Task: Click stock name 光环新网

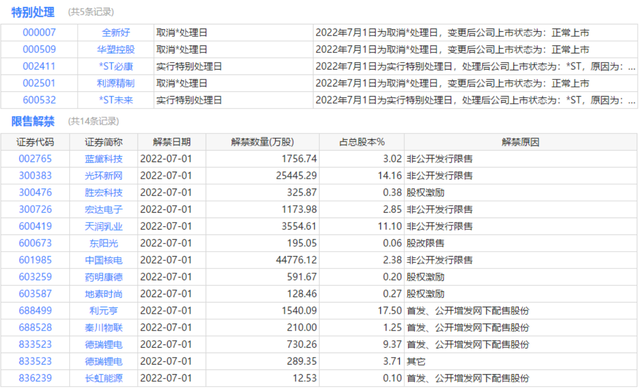Action: coord(104,176)
